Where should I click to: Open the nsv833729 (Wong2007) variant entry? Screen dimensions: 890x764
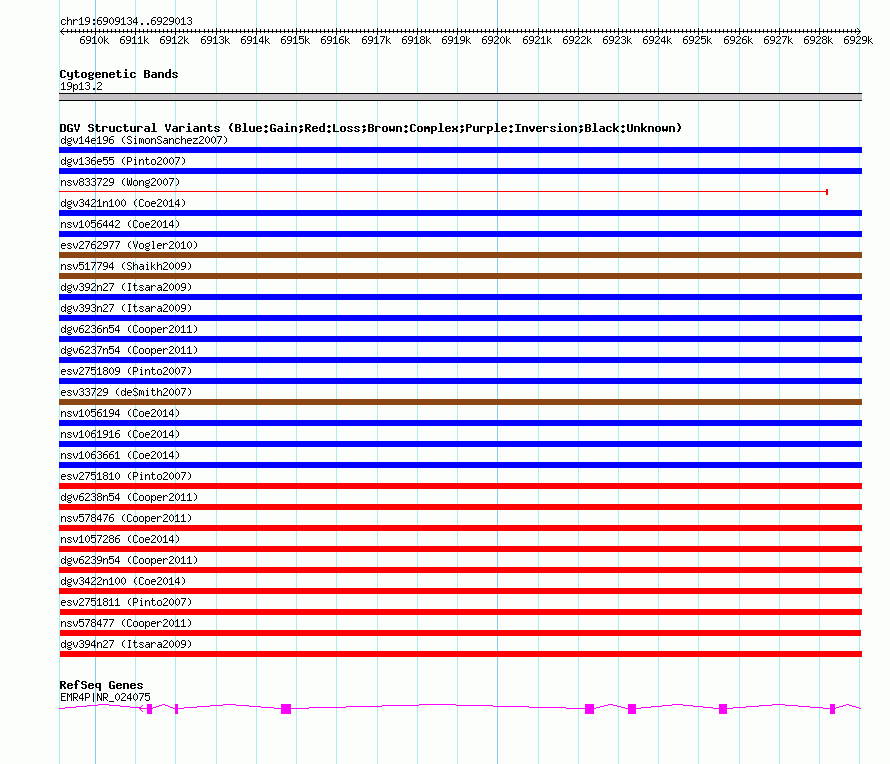point(120,182)
